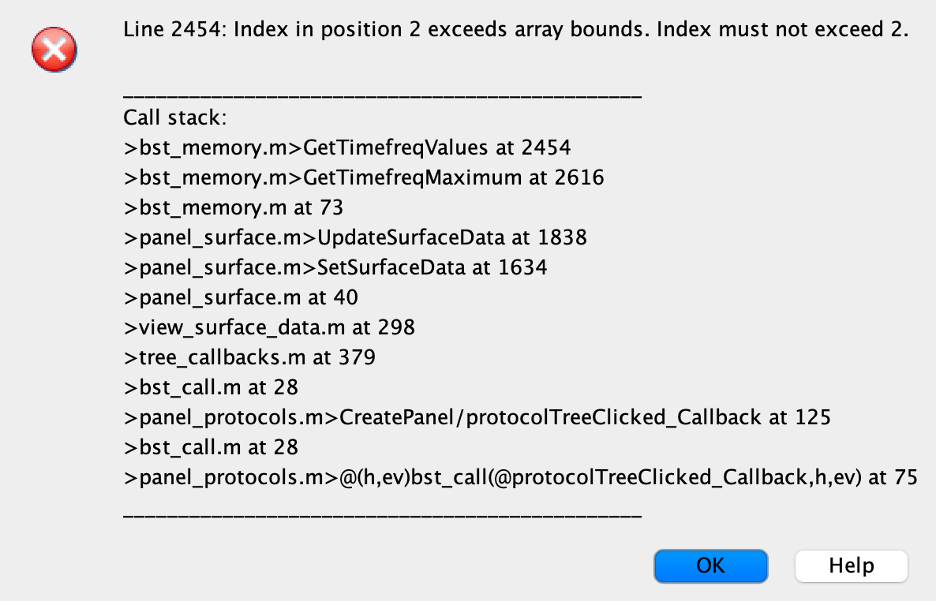Select the UpdateSurfaceData at 1838 entry
Screen dimensions: 936x602
pos(355,237)
